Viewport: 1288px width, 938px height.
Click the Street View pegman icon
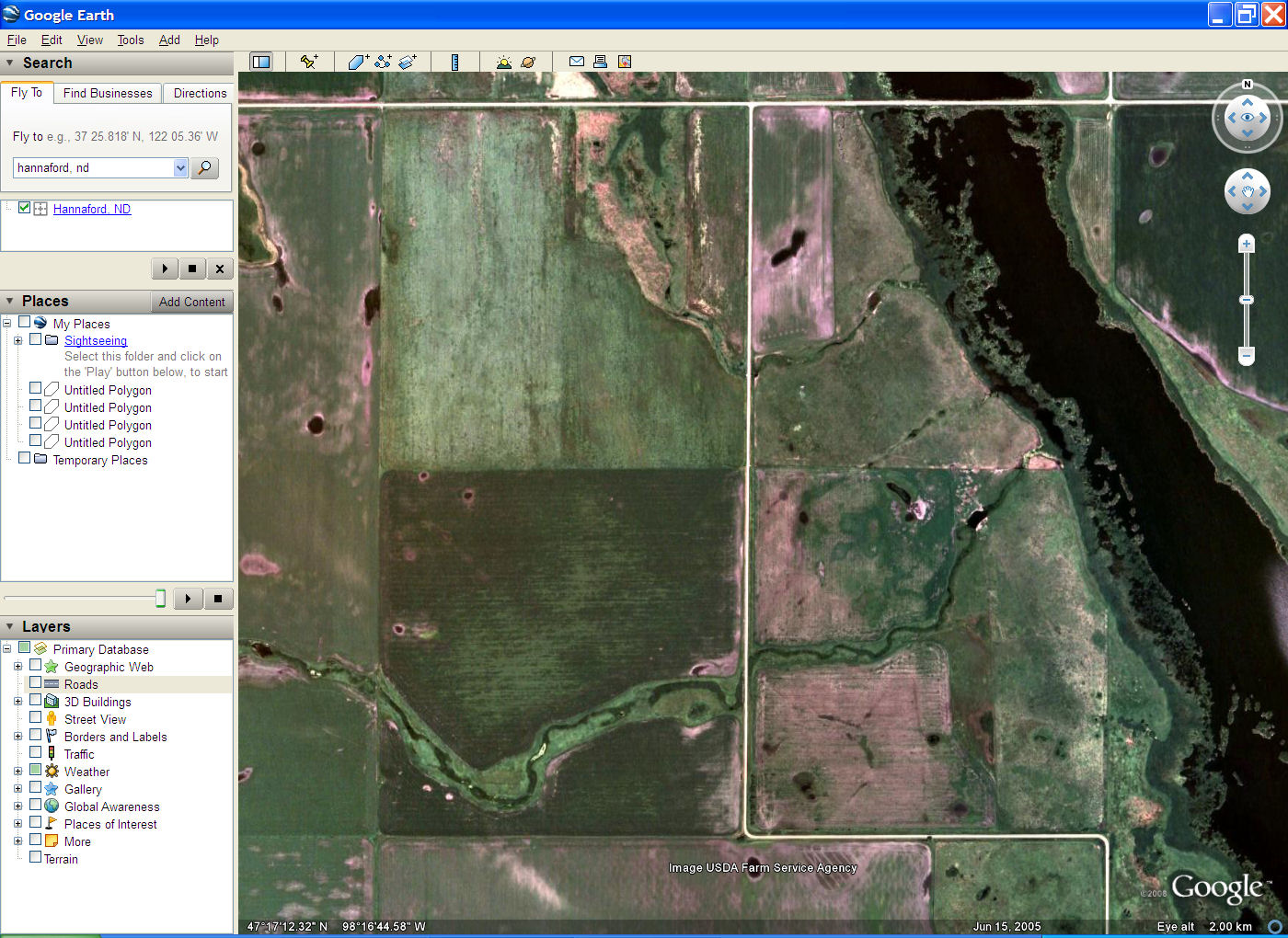(x=52, y=718)
